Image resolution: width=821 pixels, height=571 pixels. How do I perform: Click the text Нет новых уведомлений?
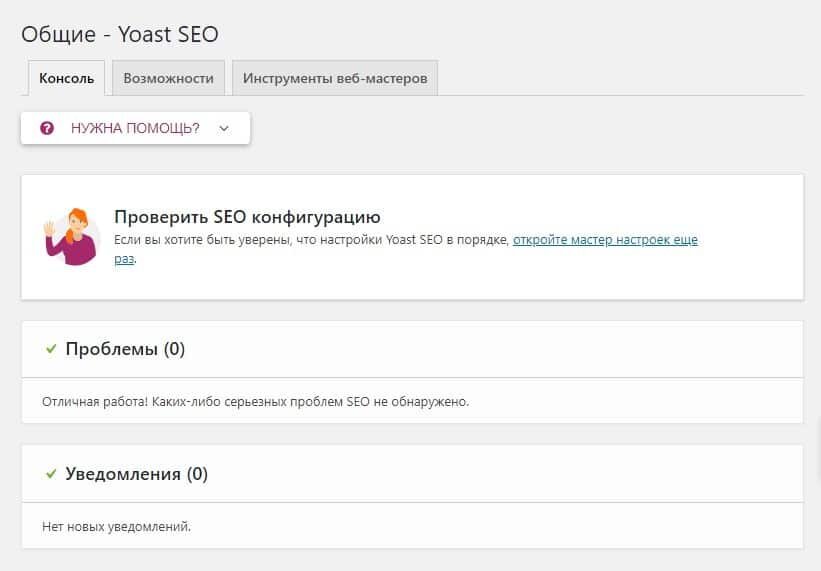[x=116, y=526]
